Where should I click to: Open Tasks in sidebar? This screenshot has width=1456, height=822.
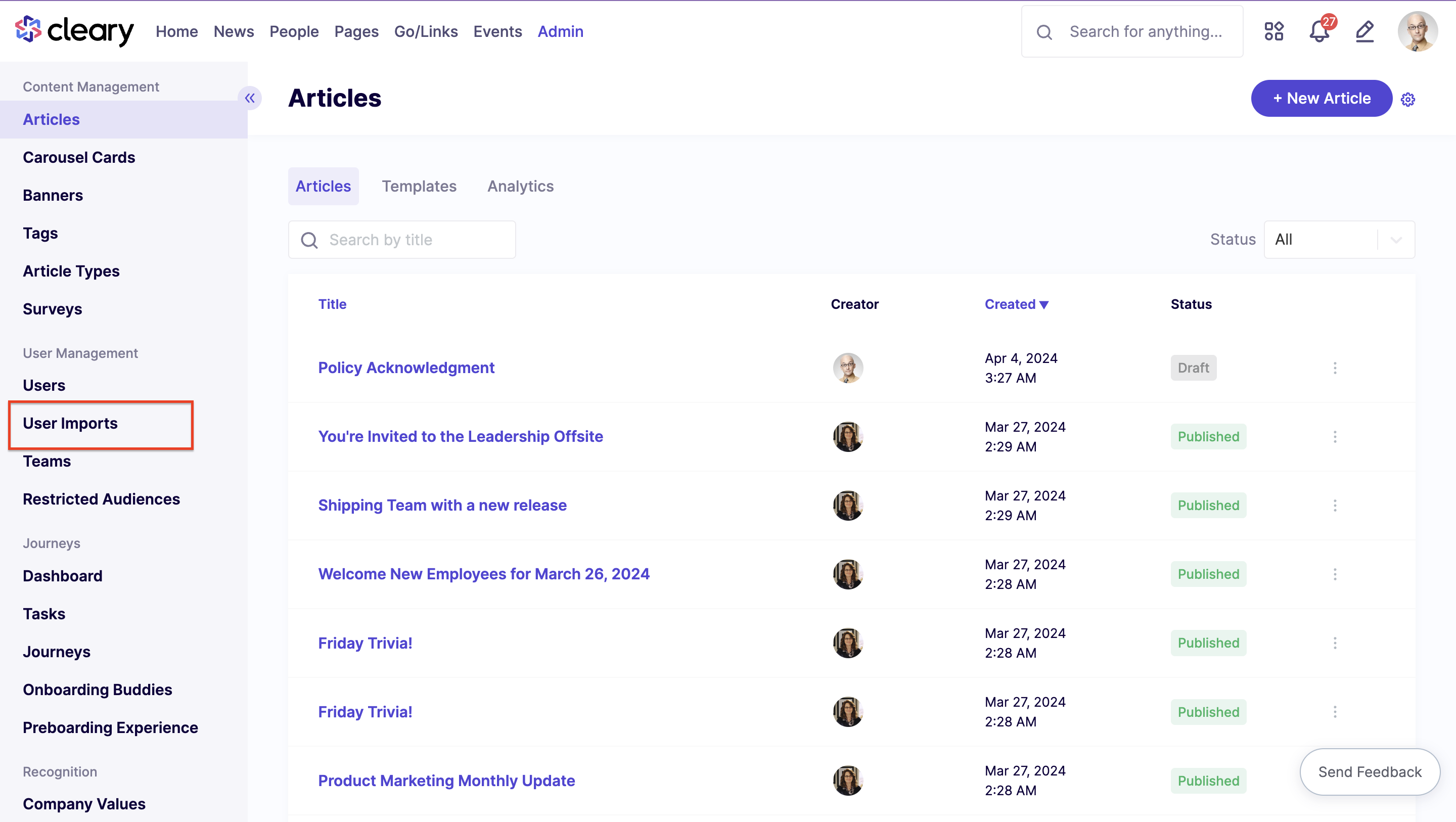(44, 613)
